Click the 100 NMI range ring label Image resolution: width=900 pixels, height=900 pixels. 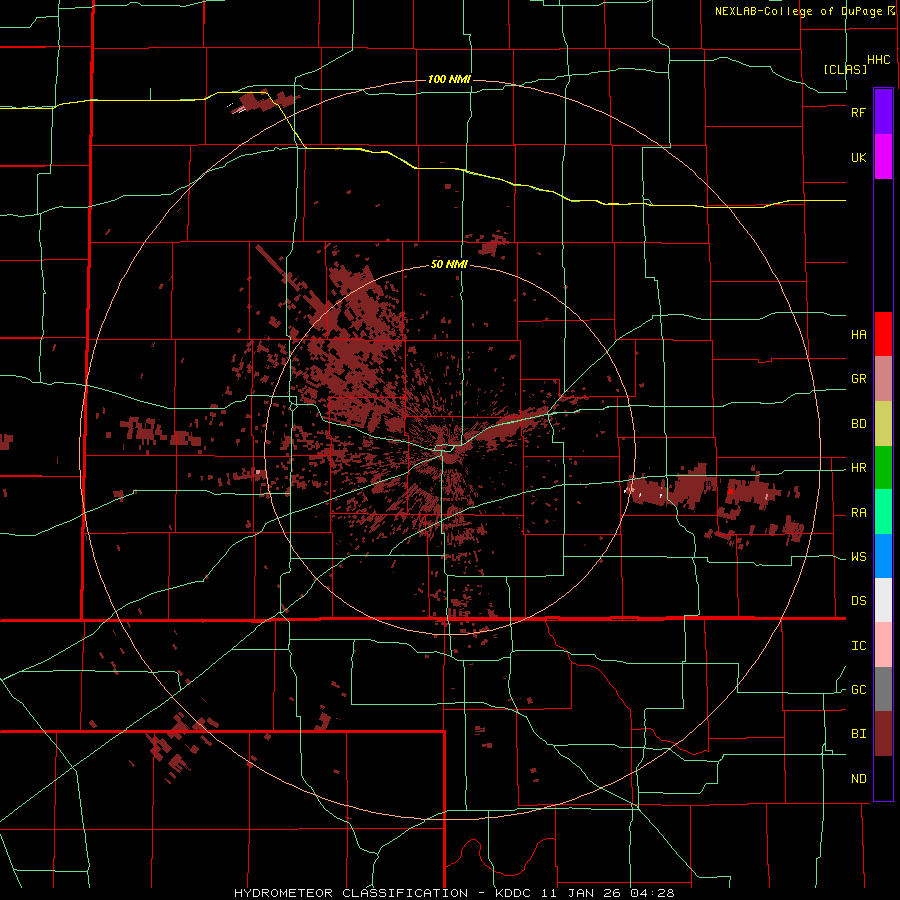coord(449,79)
